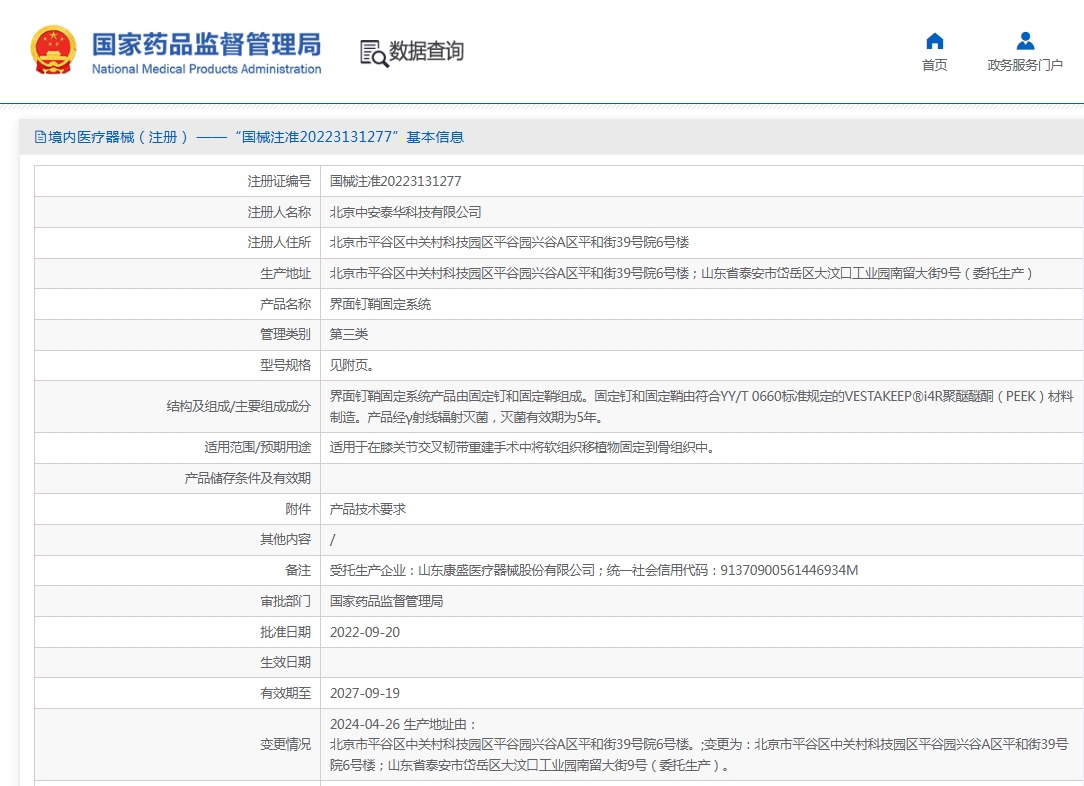Select the 生效日期 label cell
This screenshot has width=1084, height=786.
[x=178, y=662]
